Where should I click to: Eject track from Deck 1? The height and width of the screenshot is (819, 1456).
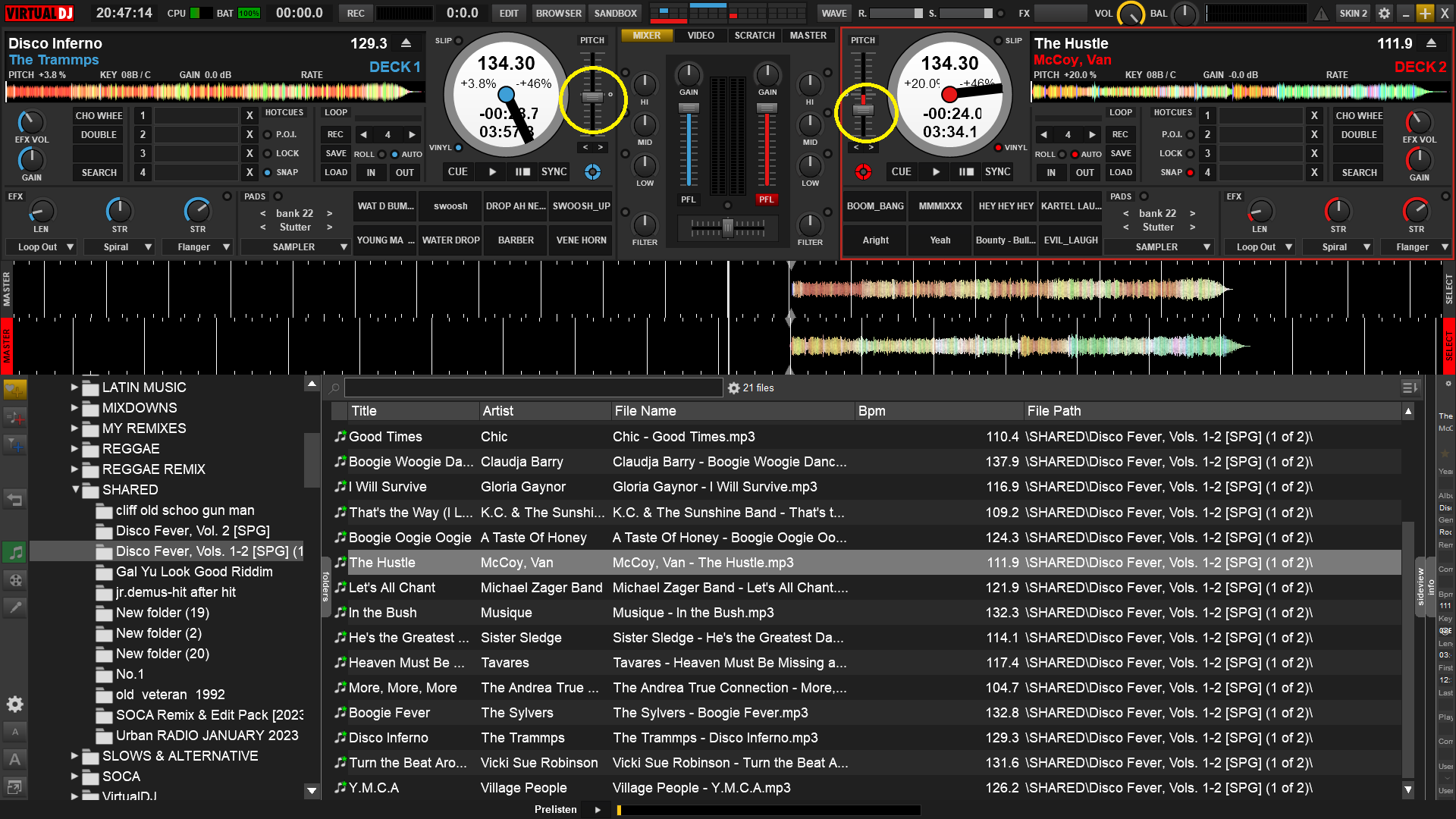pos(406,43)
